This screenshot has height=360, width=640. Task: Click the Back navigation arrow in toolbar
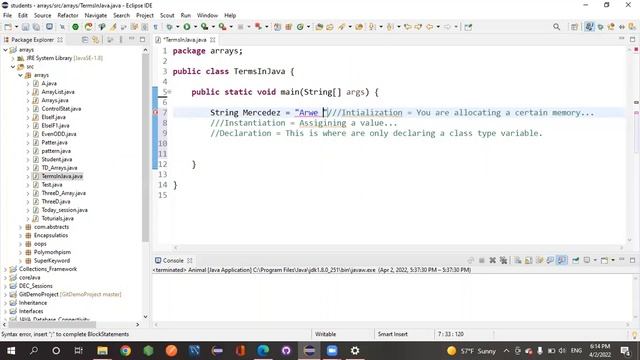[429, 27]
